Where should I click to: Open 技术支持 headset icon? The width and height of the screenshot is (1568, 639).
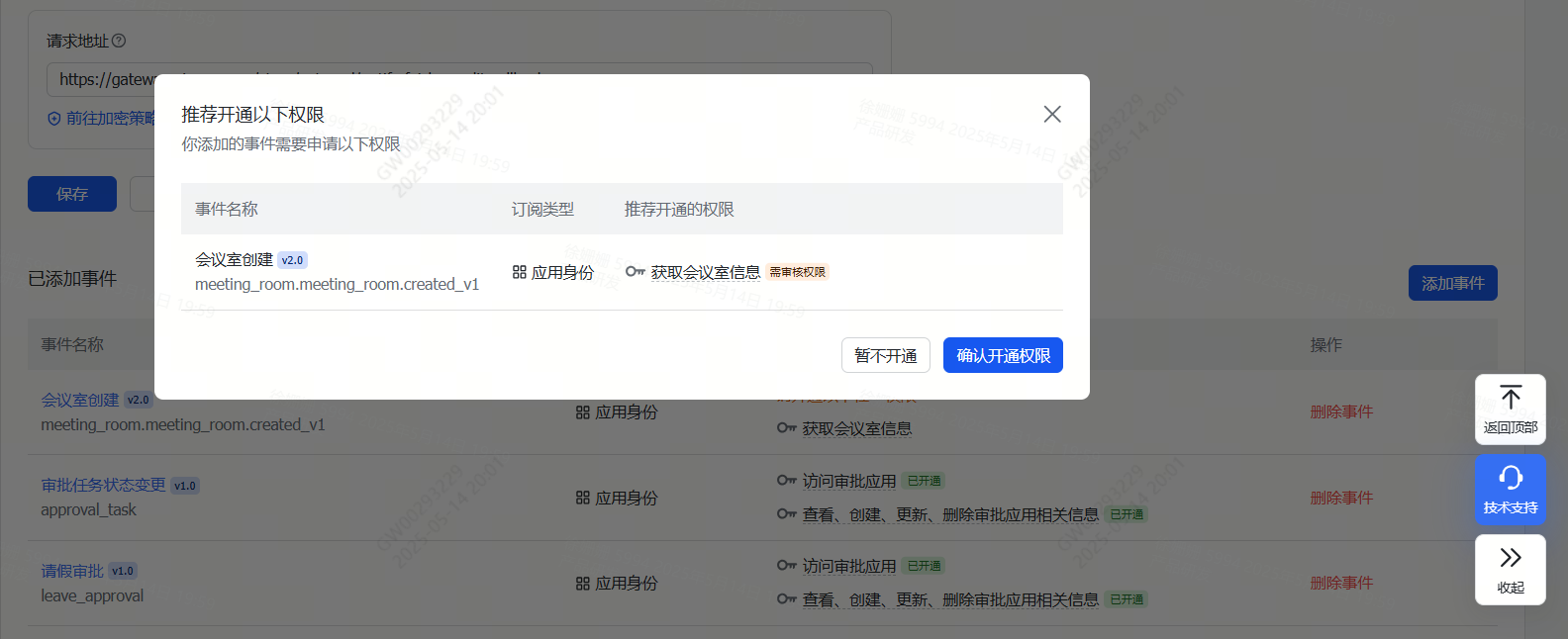[1511, 478]
